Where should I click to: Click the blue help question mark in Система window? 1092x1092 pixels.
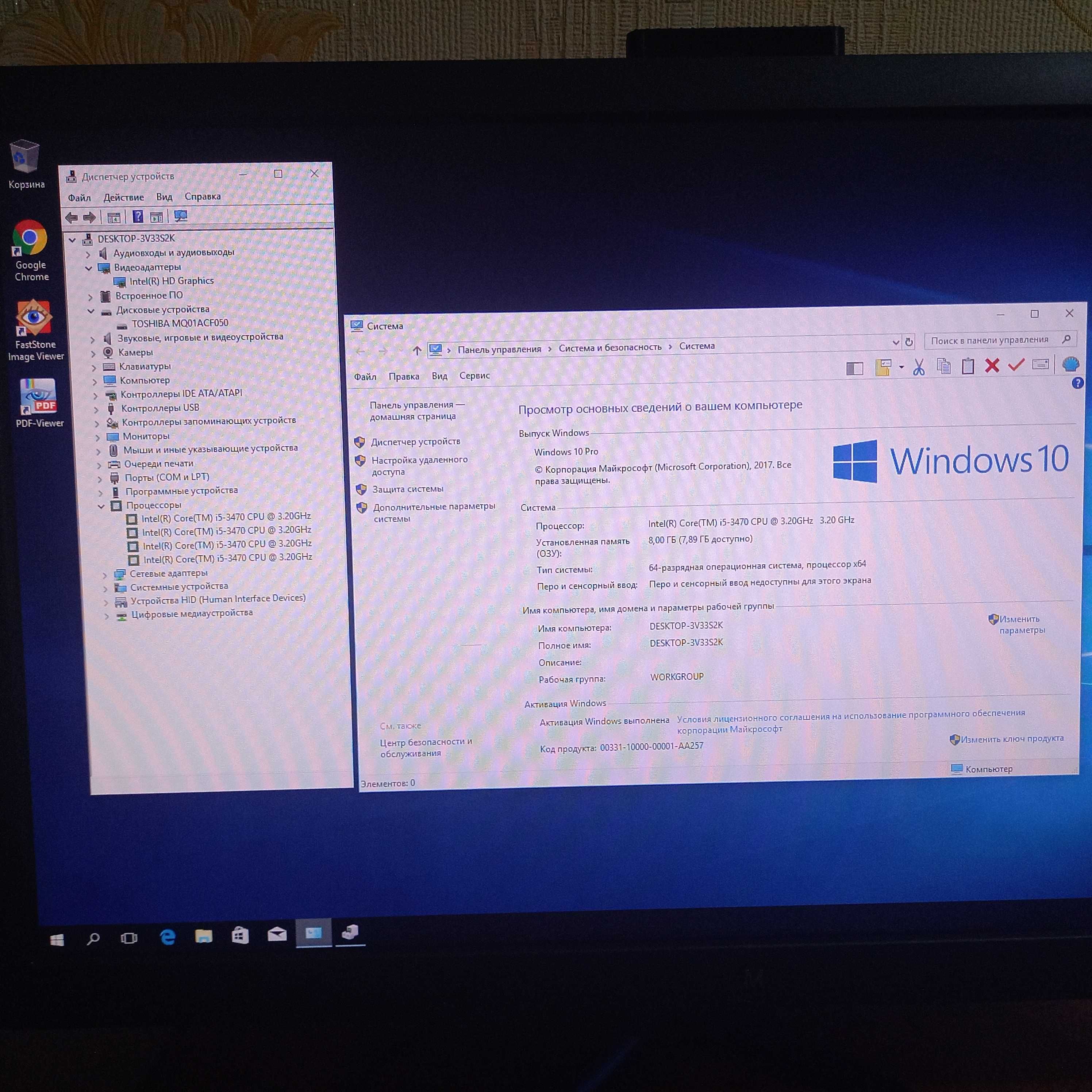click(x=1078, y=383)
